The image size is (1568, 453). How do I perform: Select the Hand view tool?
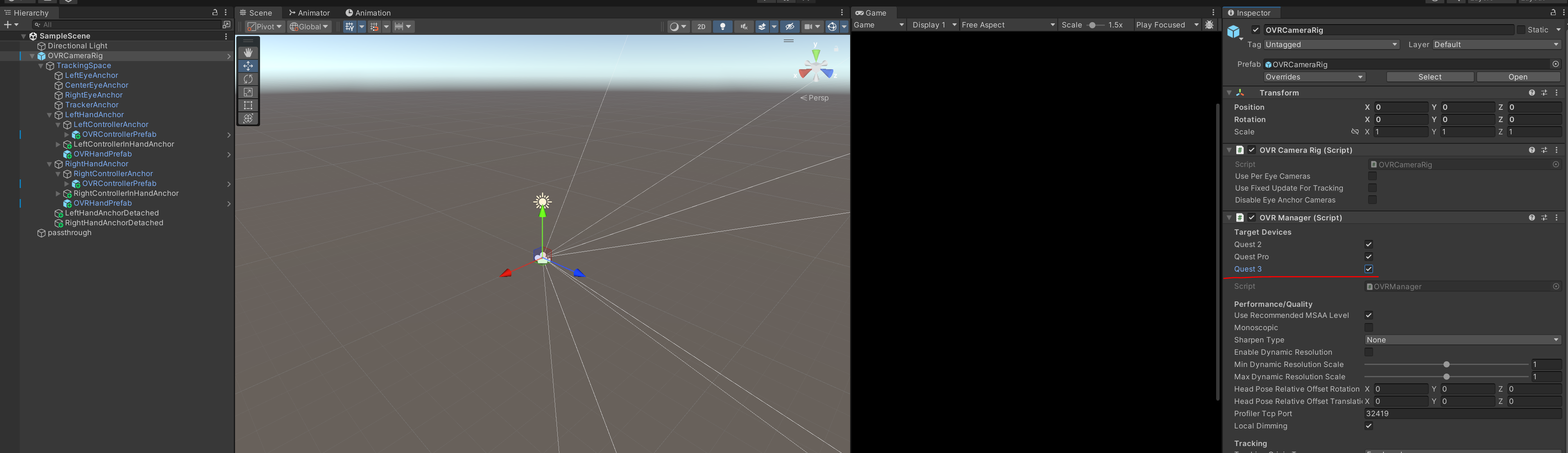[x=248, y=53]
